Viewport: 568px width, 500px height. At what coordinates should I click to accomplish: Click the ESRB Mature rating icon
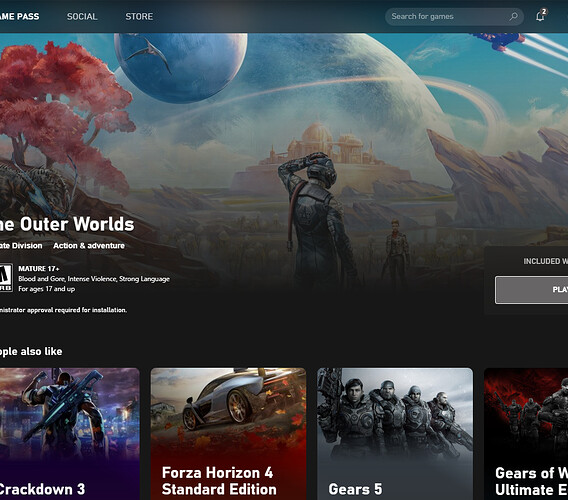point(6,278)
